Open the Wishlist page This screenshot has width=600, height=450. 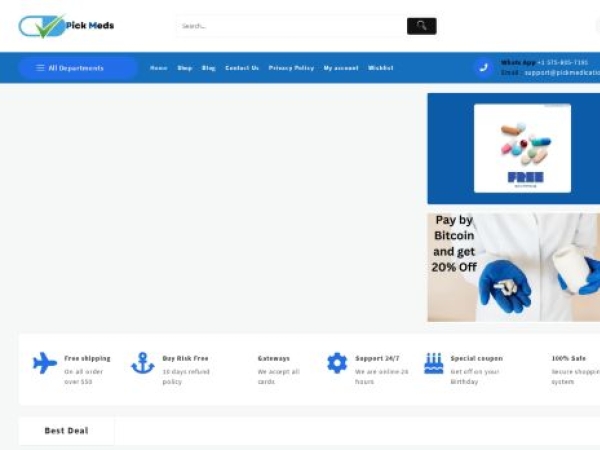pyautogui.click(x=380, y=68)
